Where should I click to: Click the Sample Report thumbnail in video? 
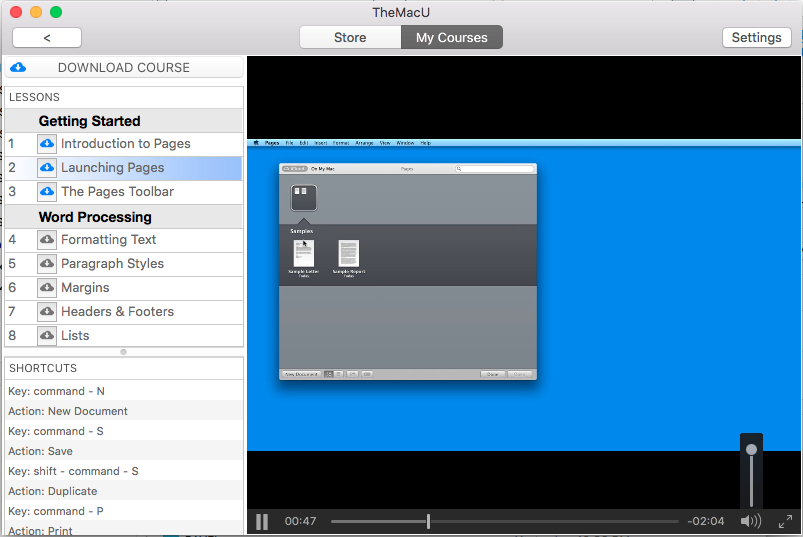(349, 253)
